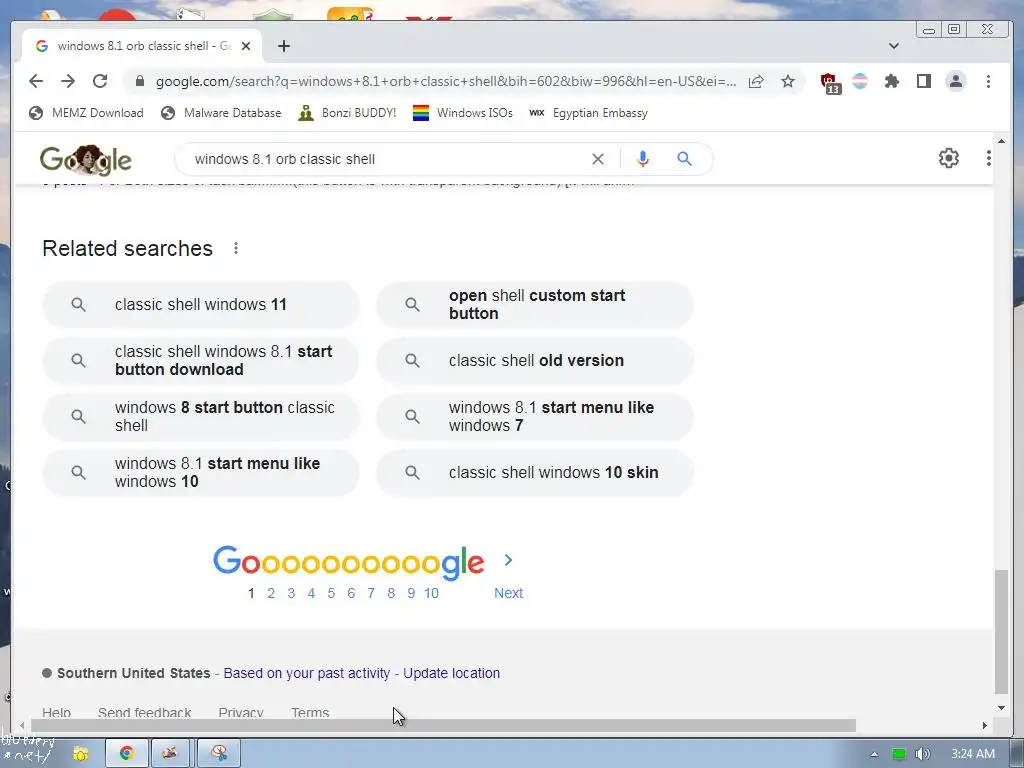Start voice search with microphone
Viewport: 1024px width, 768px height.
(x=643, y=159)
